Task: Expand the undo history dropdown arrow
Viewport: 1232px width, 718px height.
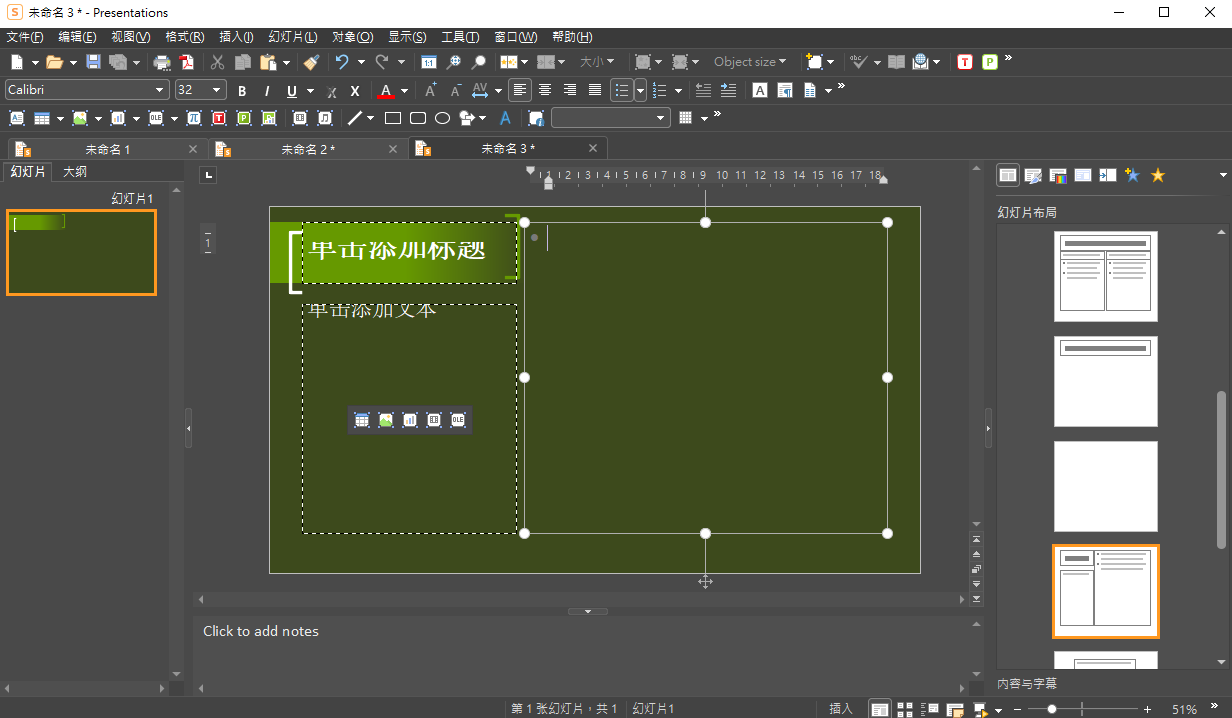Action: 361,62
